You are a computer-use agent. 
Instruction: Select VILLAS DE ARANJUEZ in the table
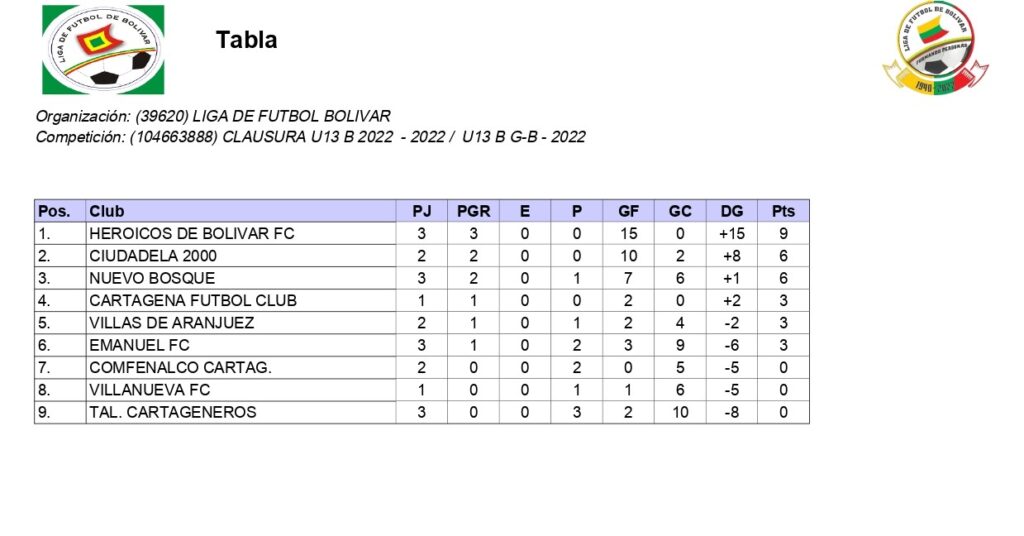click(x=171, y=323)
